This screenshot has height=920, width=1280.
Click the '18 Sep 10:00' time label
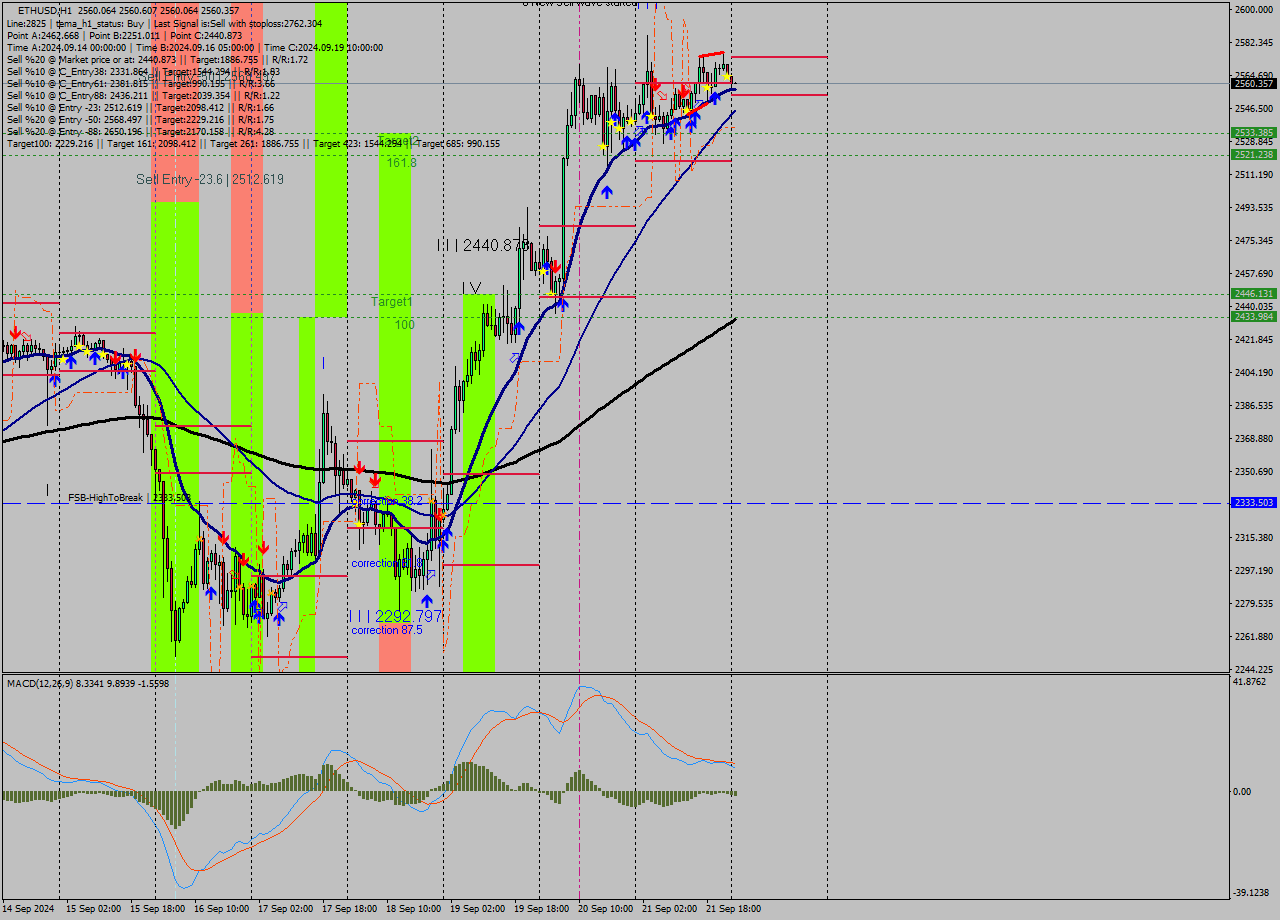pos(414,909)
